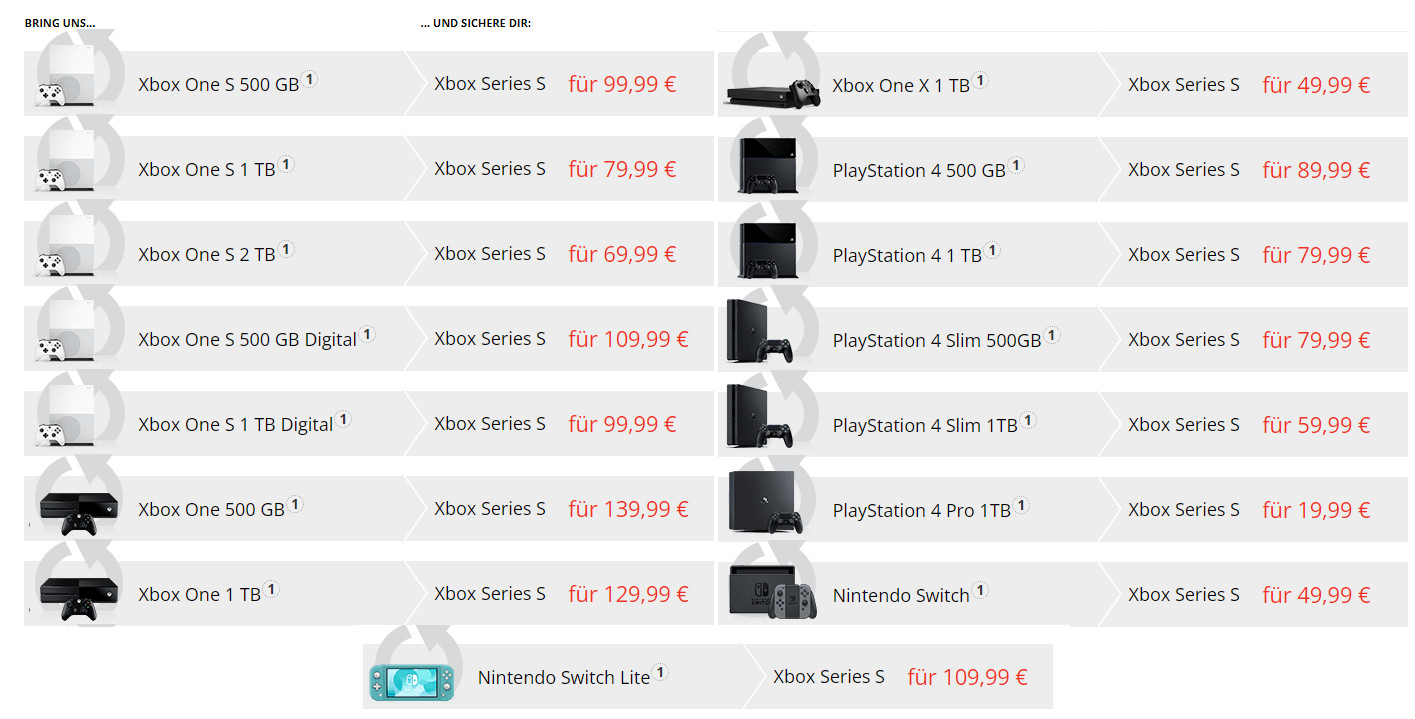Click the für 89,99 € price offer
Image resolution: width=1415 pixels, height=719 pixels.
(1316, 170)
